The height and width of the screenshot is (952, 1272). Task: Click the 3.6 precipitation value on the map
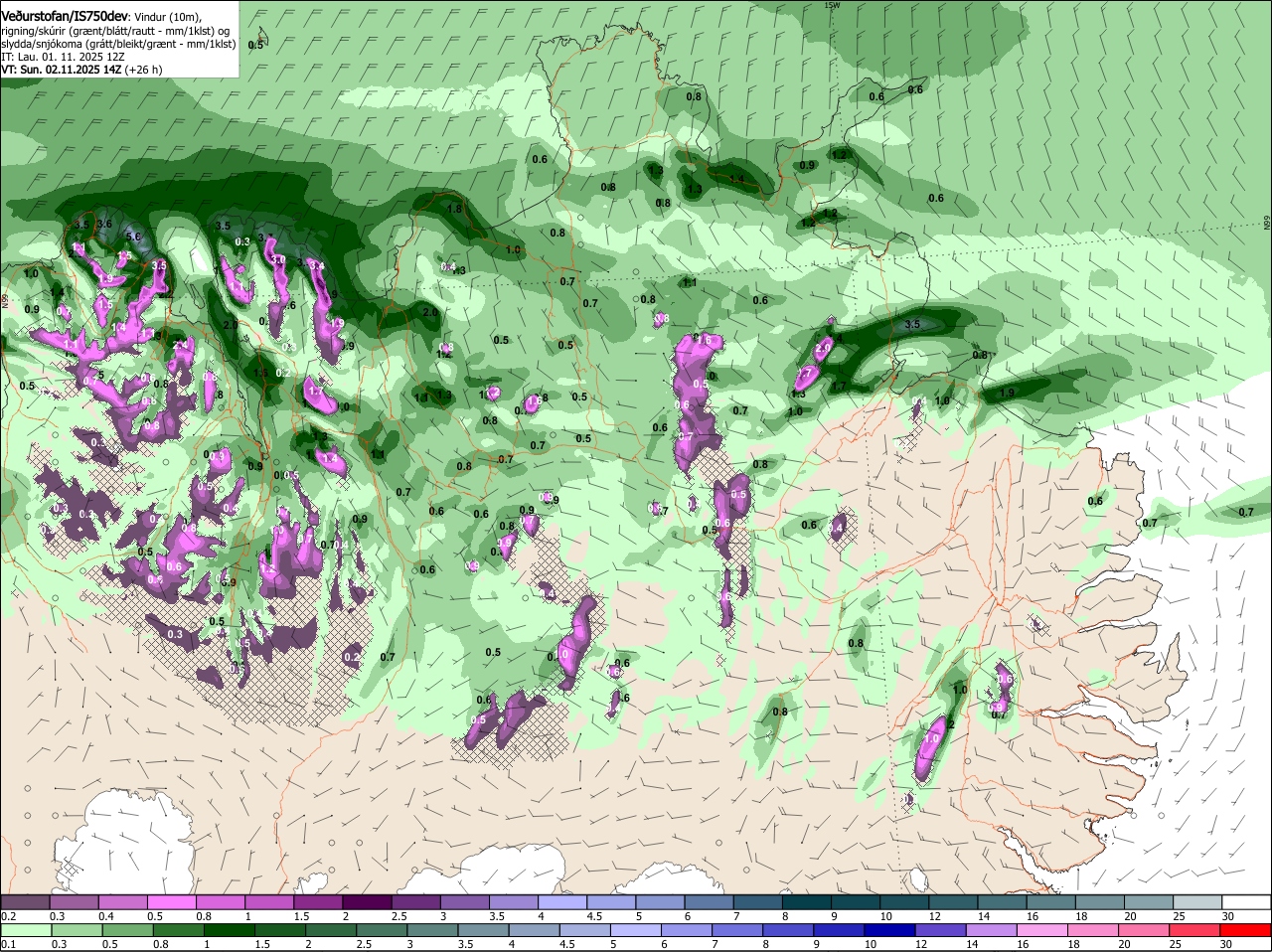click(104, 224)
